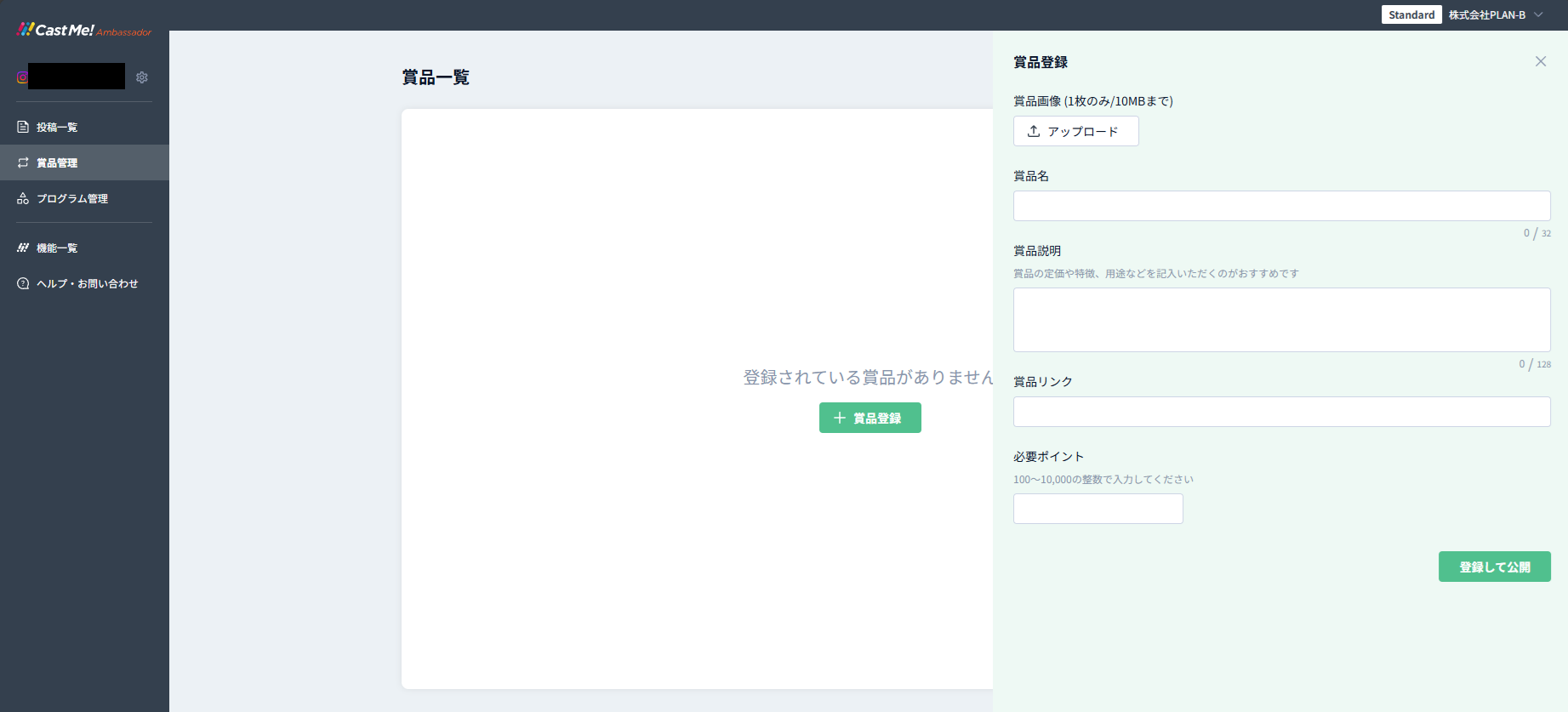
Task: Click the help question mark icon
Action: click(23, 283)
